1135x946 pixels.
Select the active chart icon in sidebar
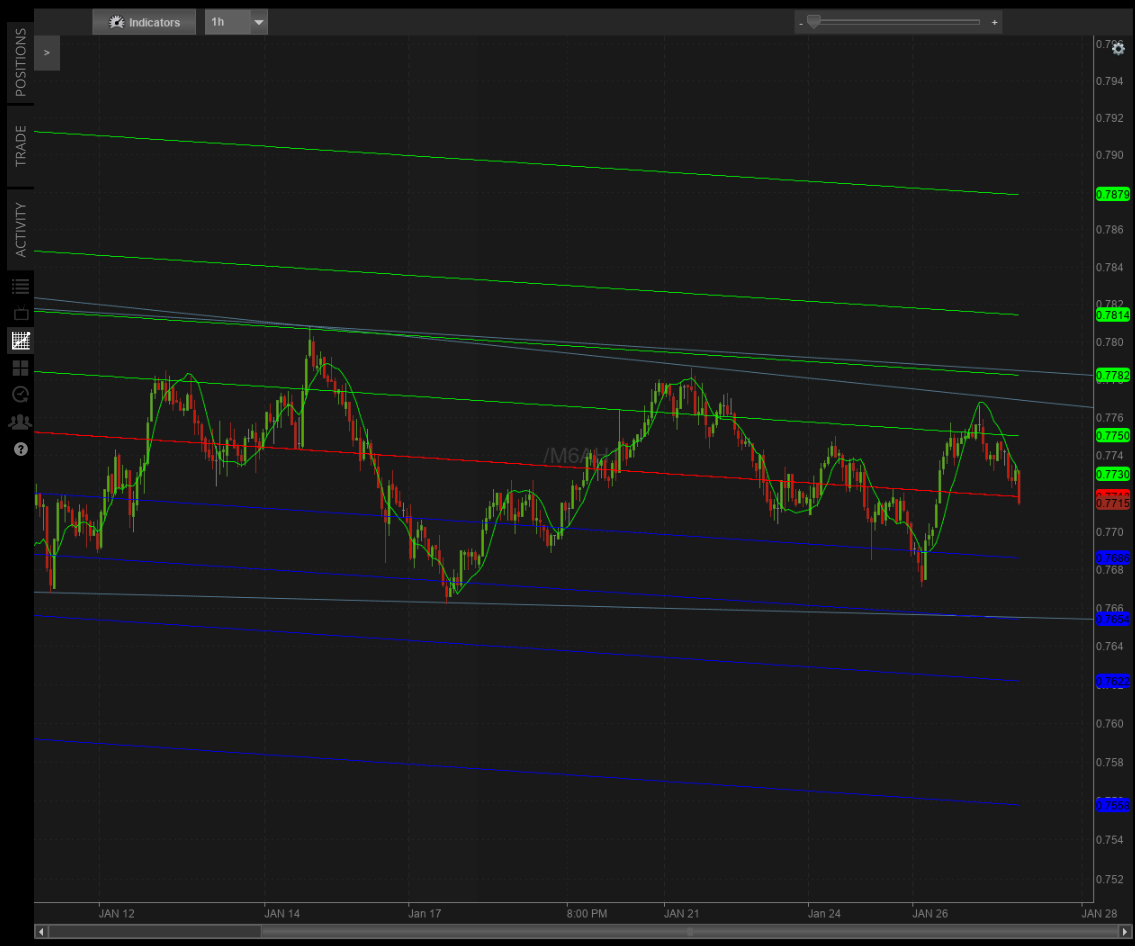[x=20, y=340]
